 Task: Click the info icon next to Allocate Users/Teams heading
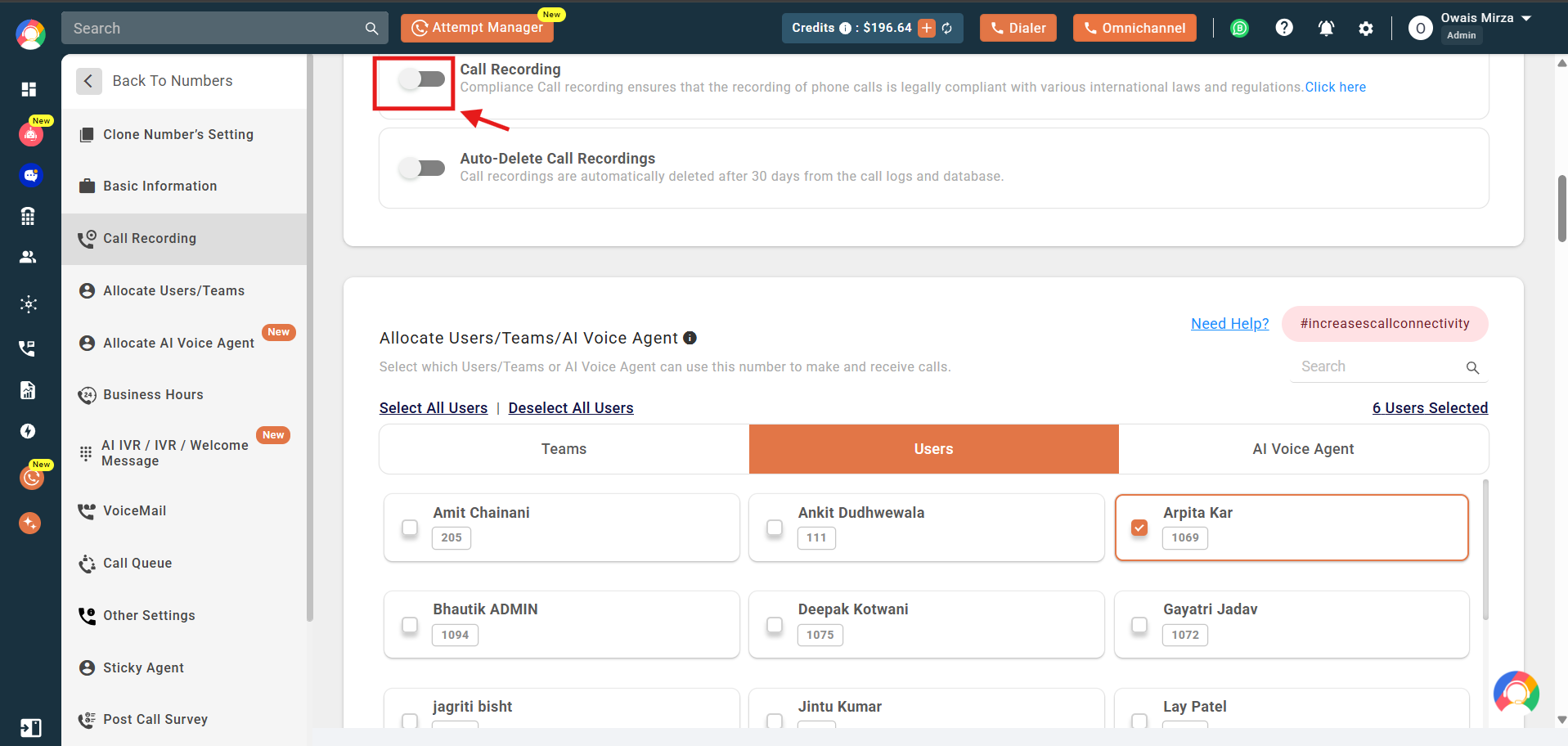[690, 338]
